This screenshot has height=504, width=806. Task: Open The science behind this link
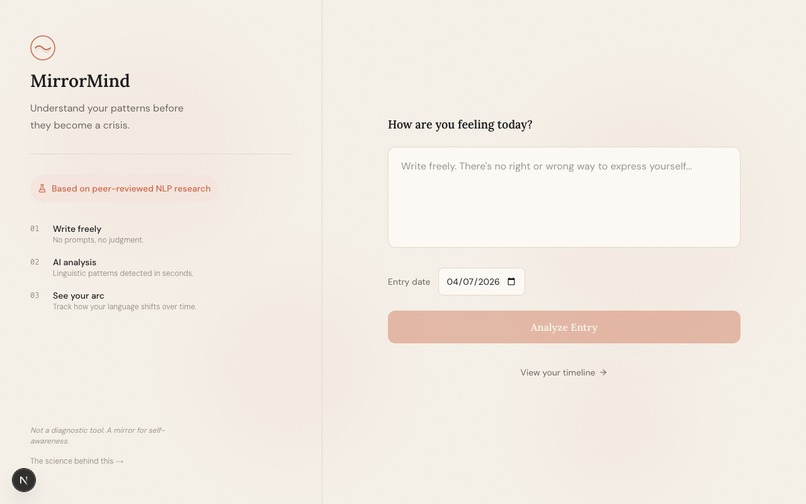(x=72, y=461)
